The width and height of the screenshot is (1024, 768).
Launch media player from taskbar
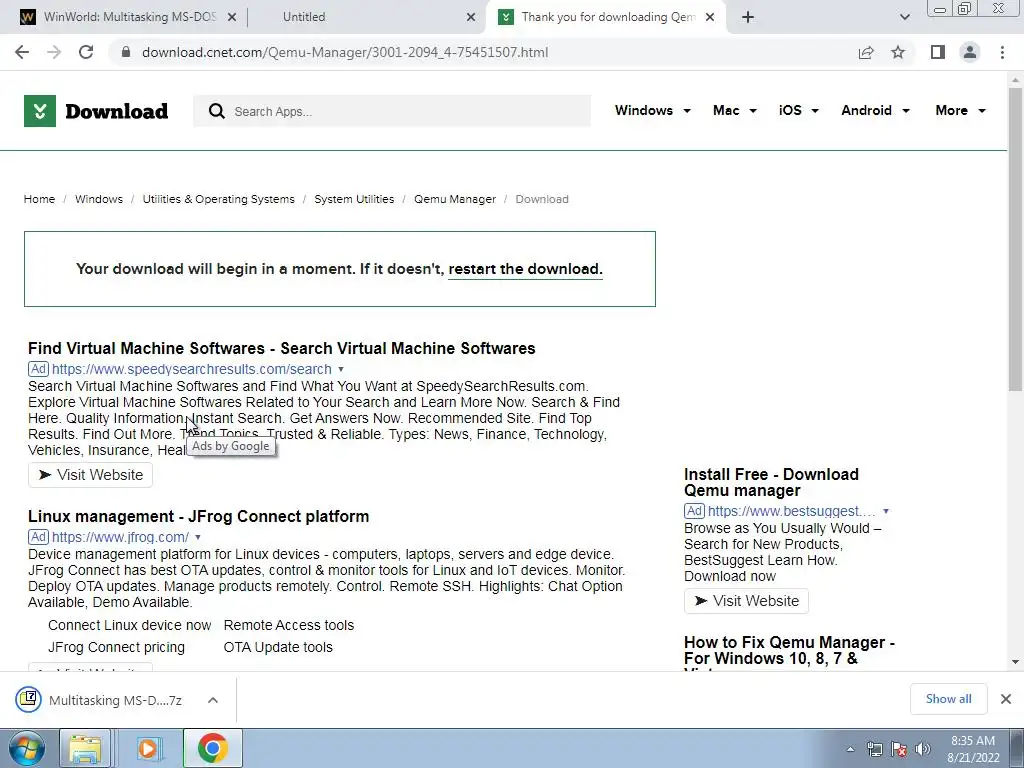tap(148, 748)
